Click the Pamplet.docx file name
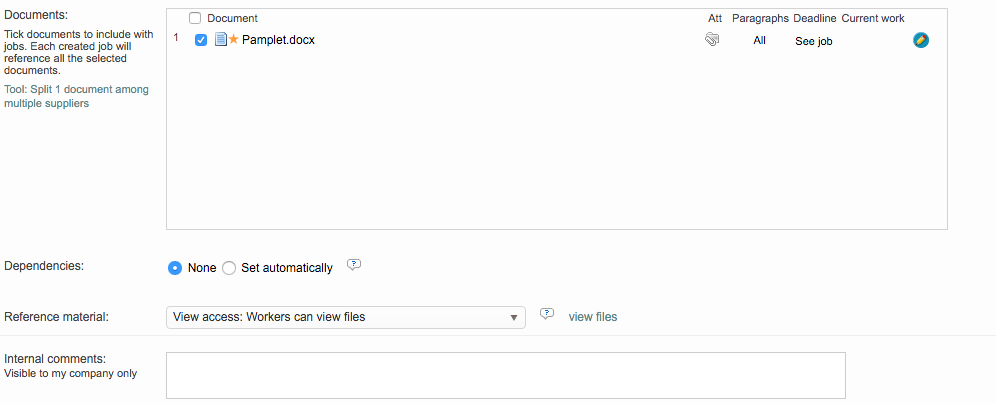The width and height of the screenshot is (996, 405). click(x=278, y=40)
